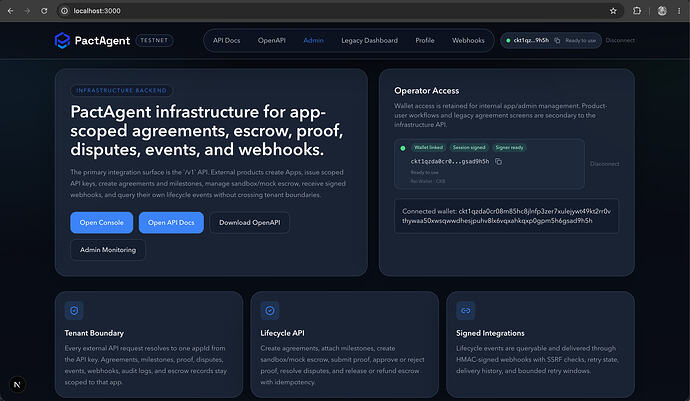The height and width of the screenshot is (401, 690).
Task: Open the browser extensions puzzle icon
Action: coord(637,11)
